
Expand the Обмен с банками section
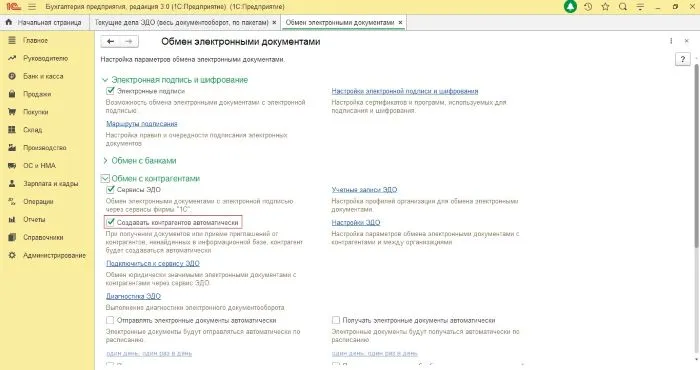105,161
